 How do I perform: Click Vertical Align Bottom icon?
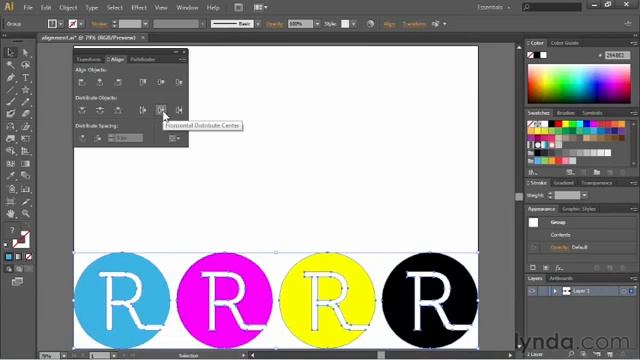pos(179,82)
